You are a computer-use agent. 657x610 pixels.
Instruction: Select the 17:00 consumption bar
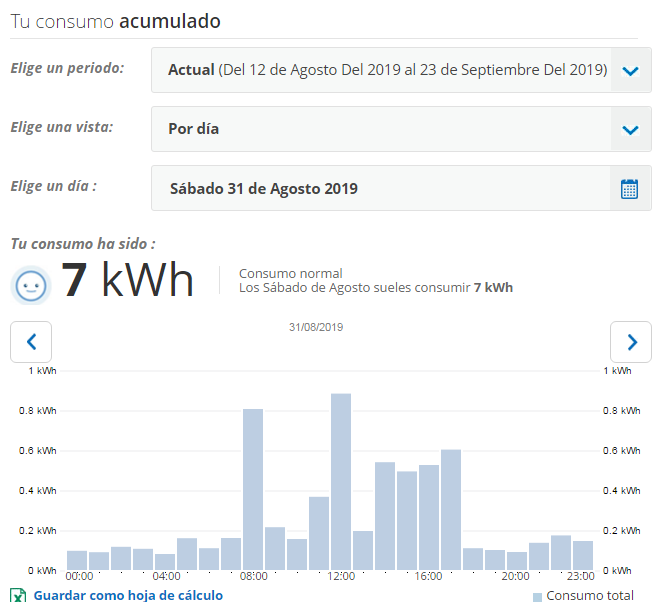451,509
